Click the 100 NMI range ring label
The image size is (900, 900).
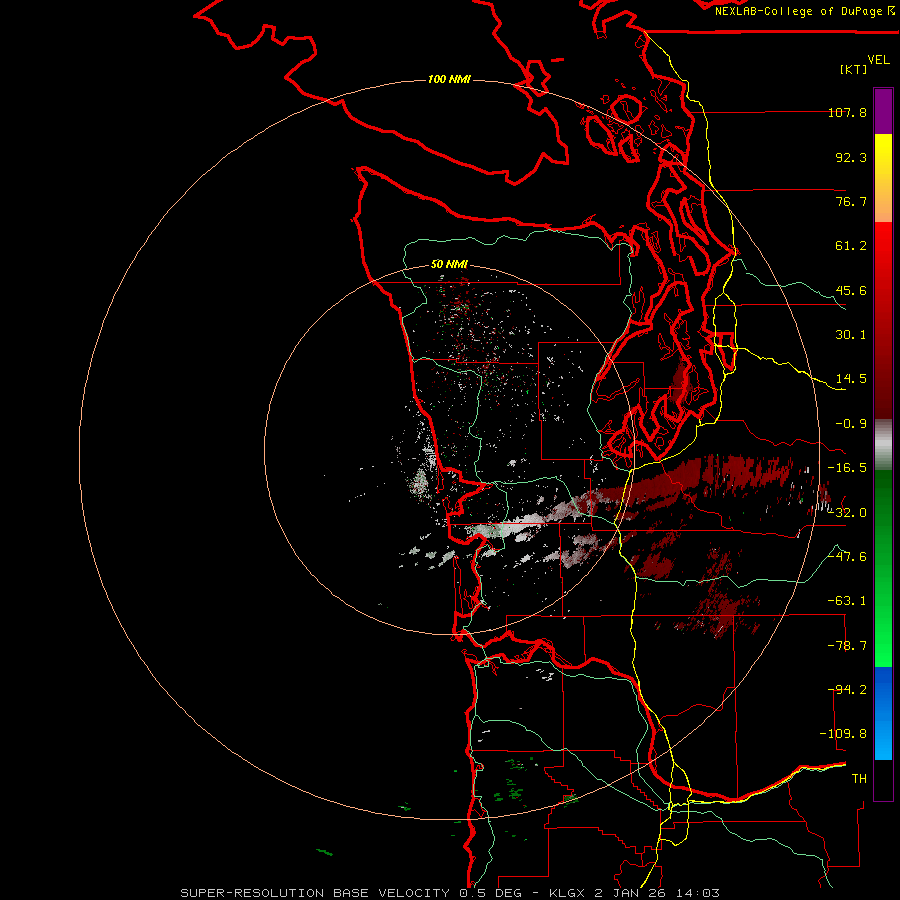click(x=449, y=79)
